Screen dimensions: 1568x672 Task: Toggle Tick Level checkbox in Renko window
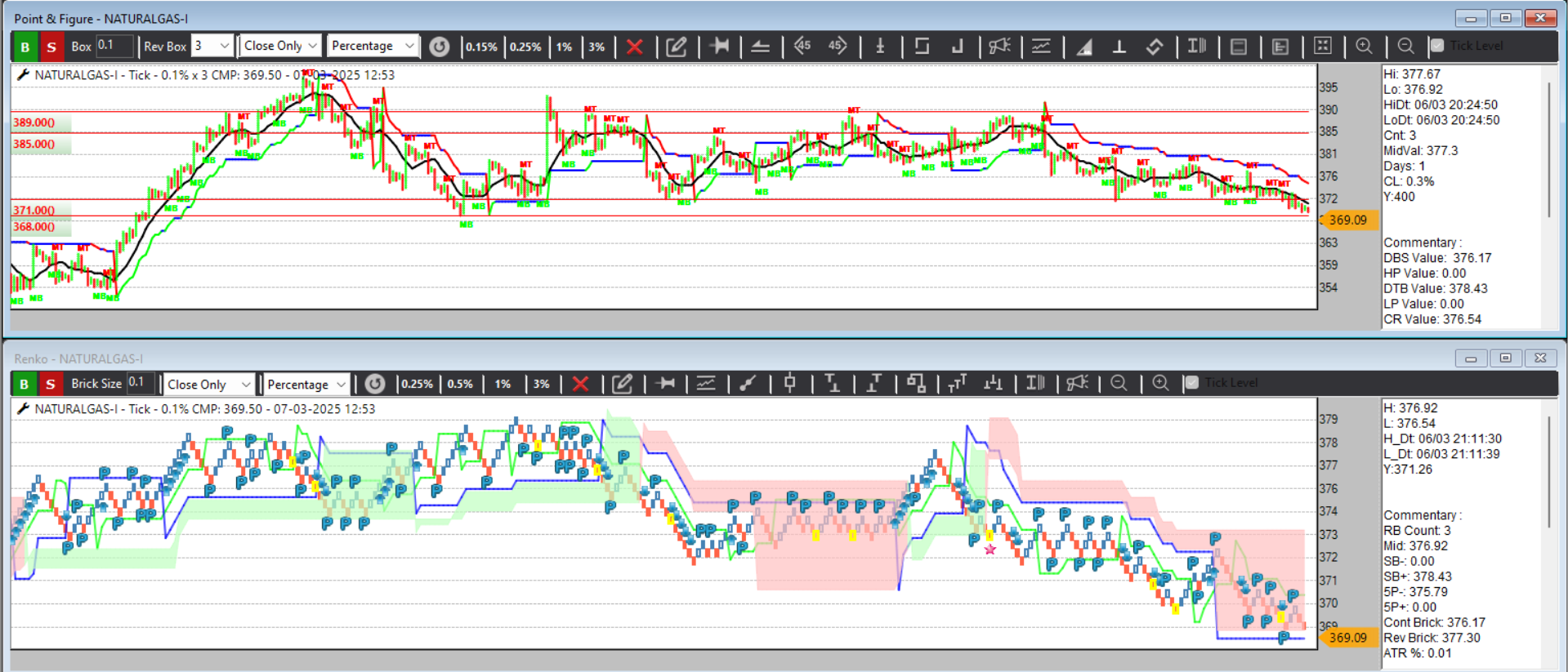point(1191,383)
